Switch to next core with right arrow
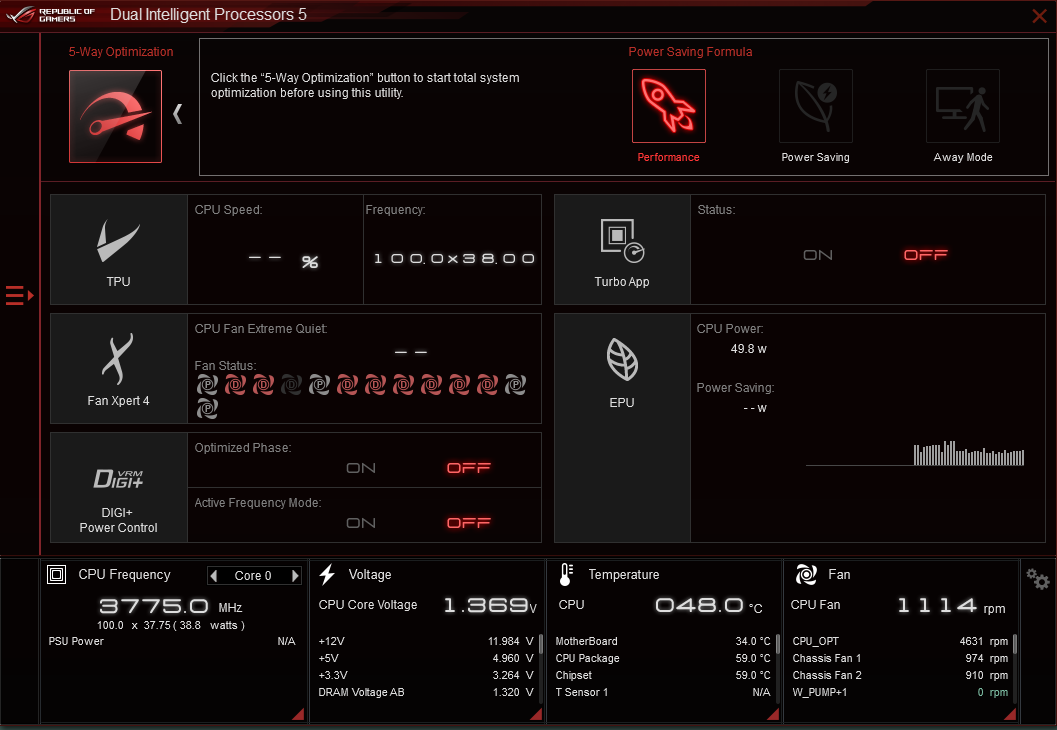The image size is (1057, 730). point(295,576)
